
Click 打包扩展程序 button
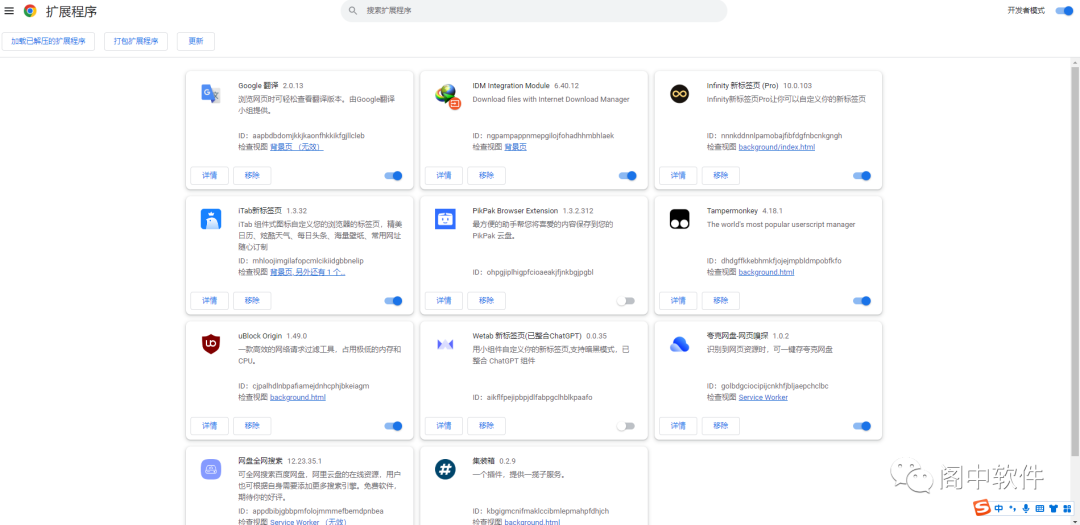click(x=136, y=41)
